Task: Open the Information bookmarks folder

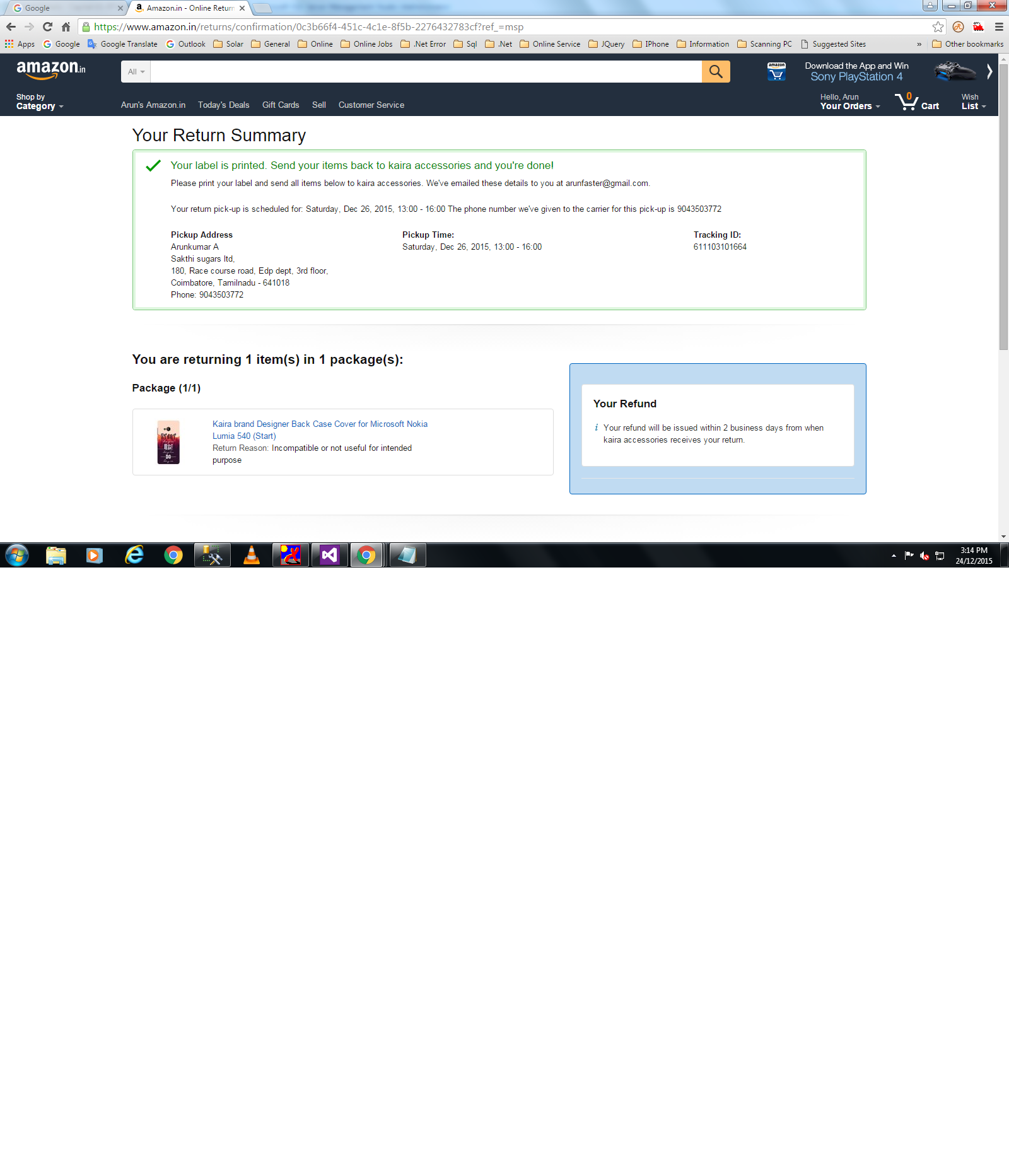Action: tap(703, 44)
